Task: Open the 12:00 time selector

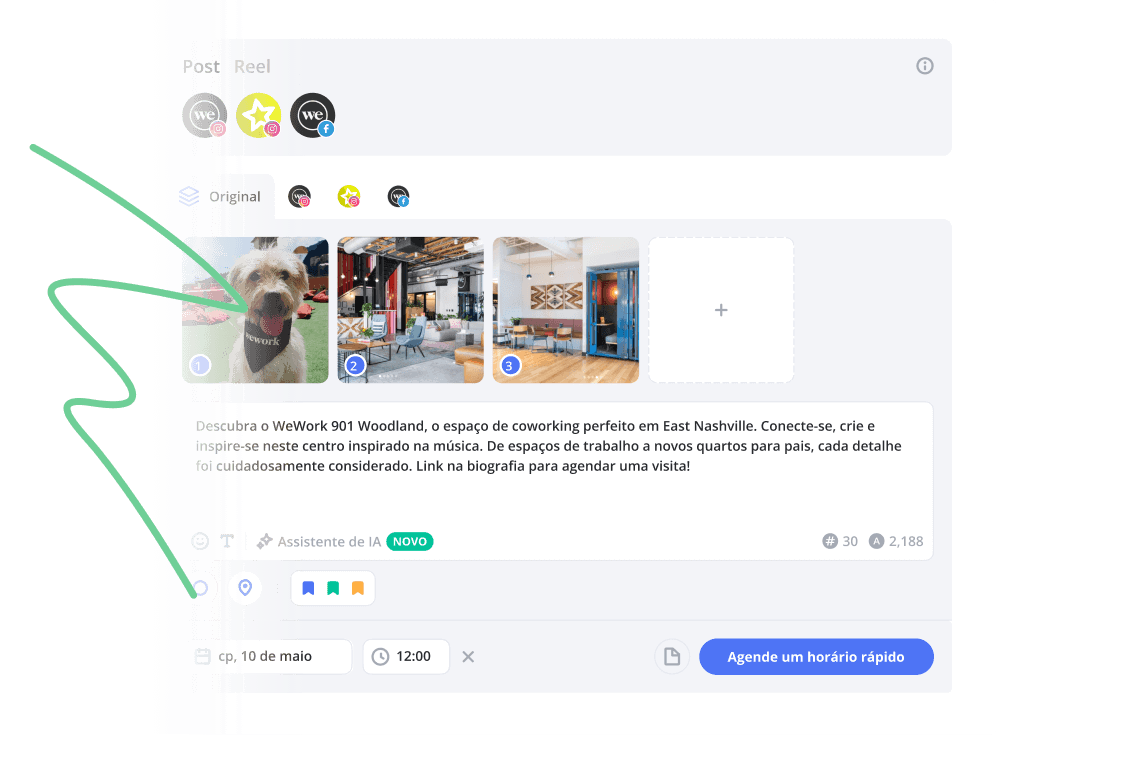Action: [x=405, y=656]
